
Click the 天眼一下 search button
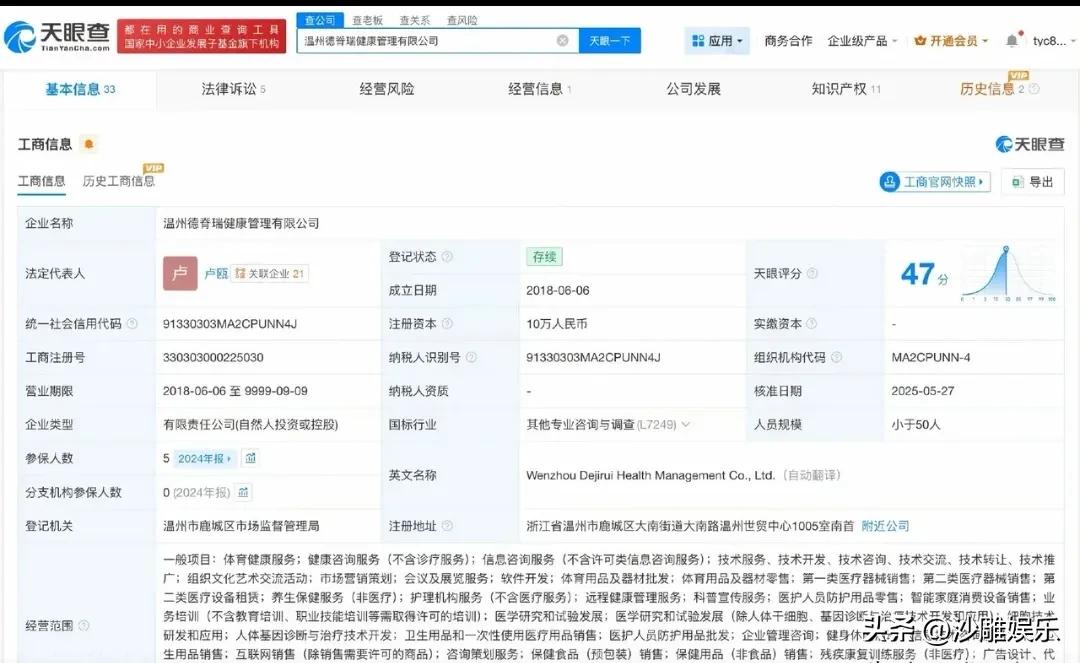pyautogui.click(x=610, y=41)
